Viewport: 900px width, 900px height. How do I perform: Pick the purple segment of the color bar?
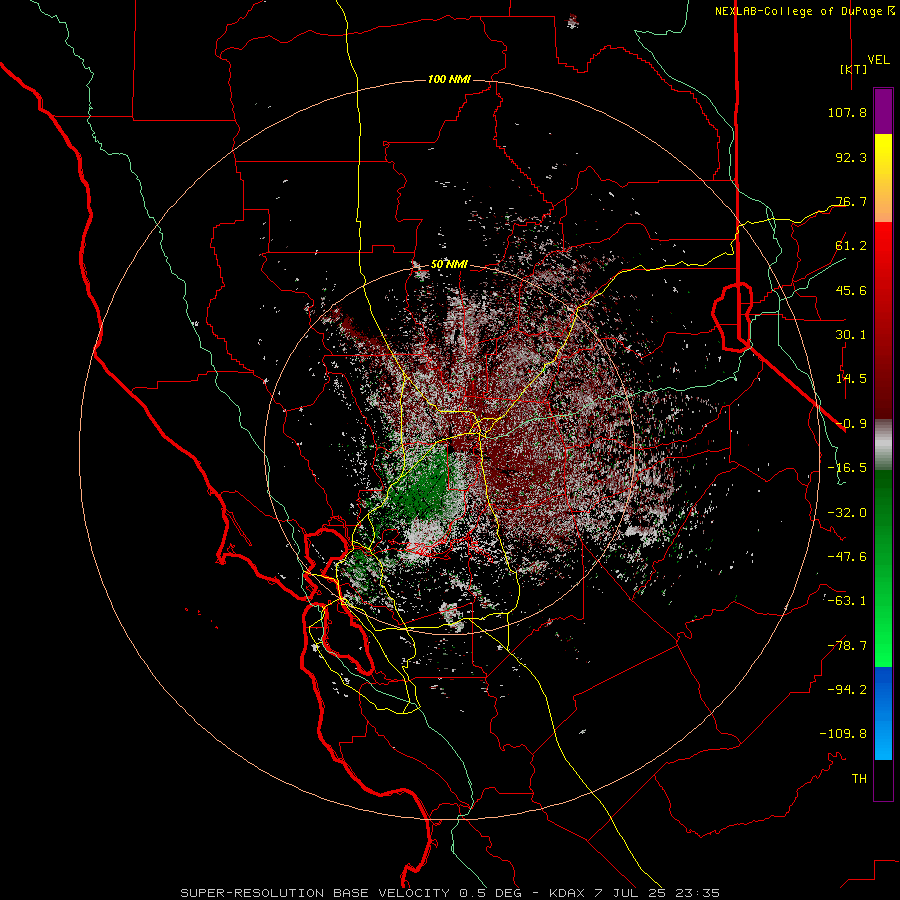click(x=883, y=111)
